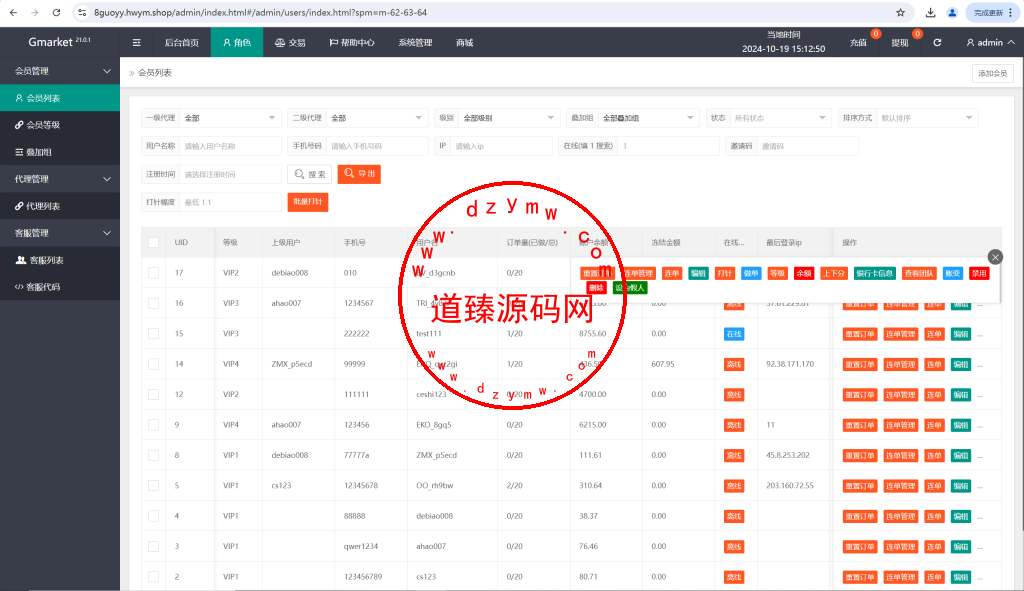Click the orange 导出 export button
The width and height of the screenshot is (1024, 591).
[x=359, y=174]
